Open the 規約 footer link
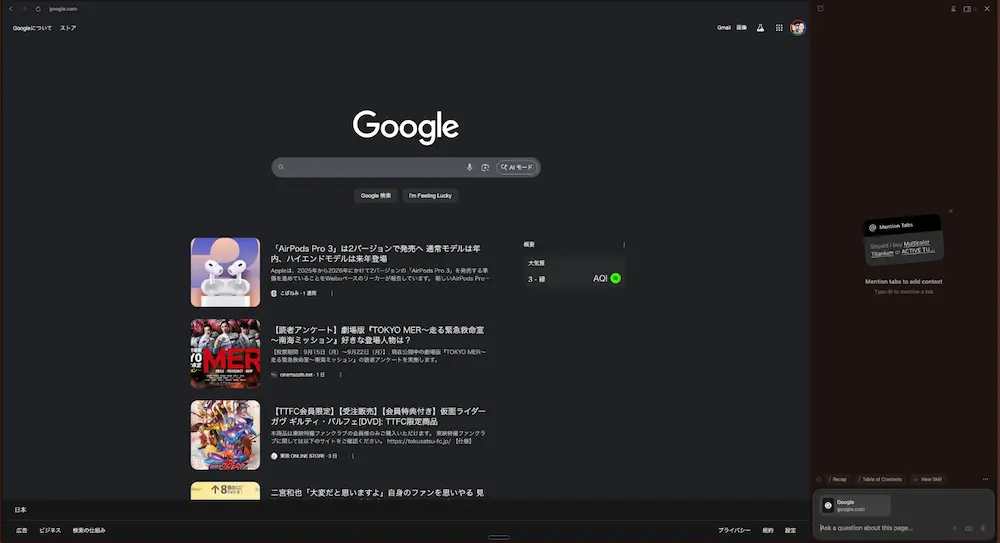 click(768, 530)
